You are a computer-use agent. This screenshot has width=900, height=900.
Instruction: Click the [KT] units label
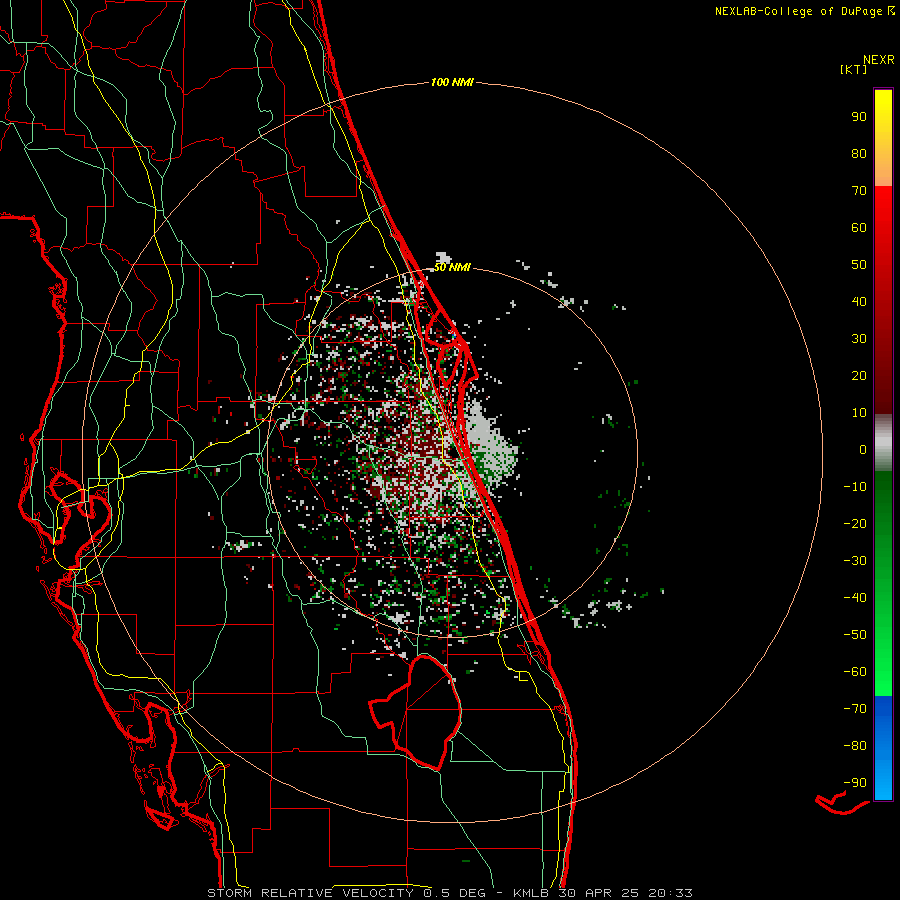[x=853, y=69]
